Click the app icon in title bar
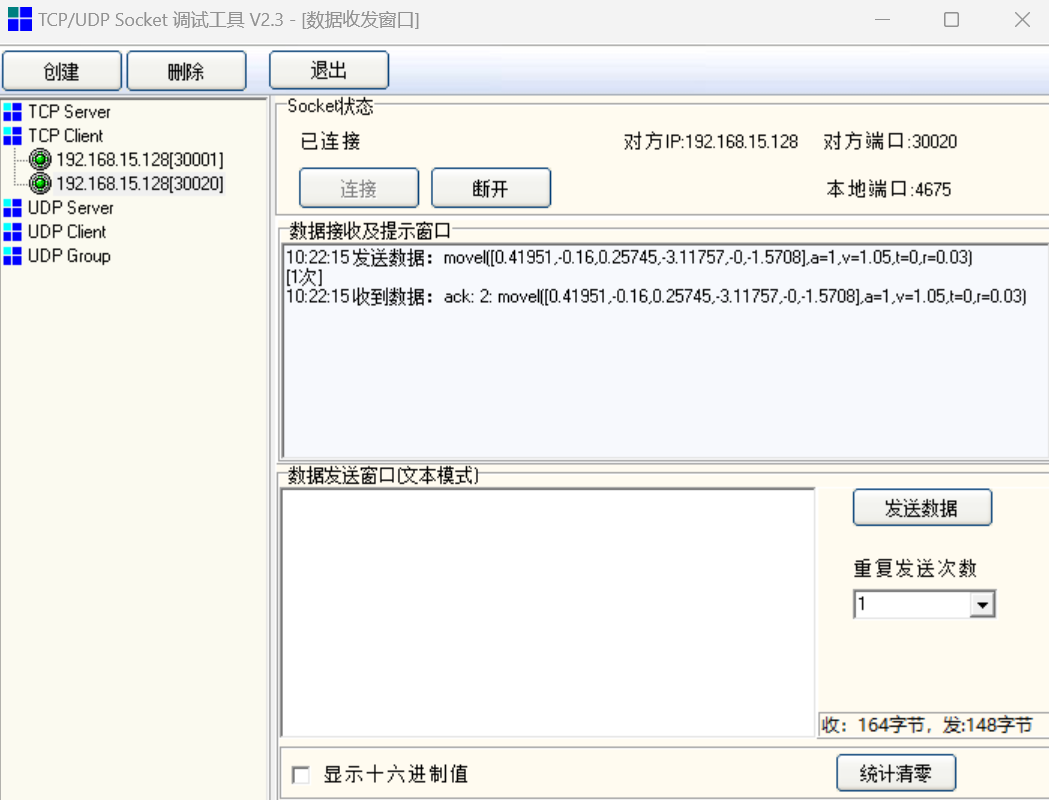The image size is (1049, 800). (19, 19)
